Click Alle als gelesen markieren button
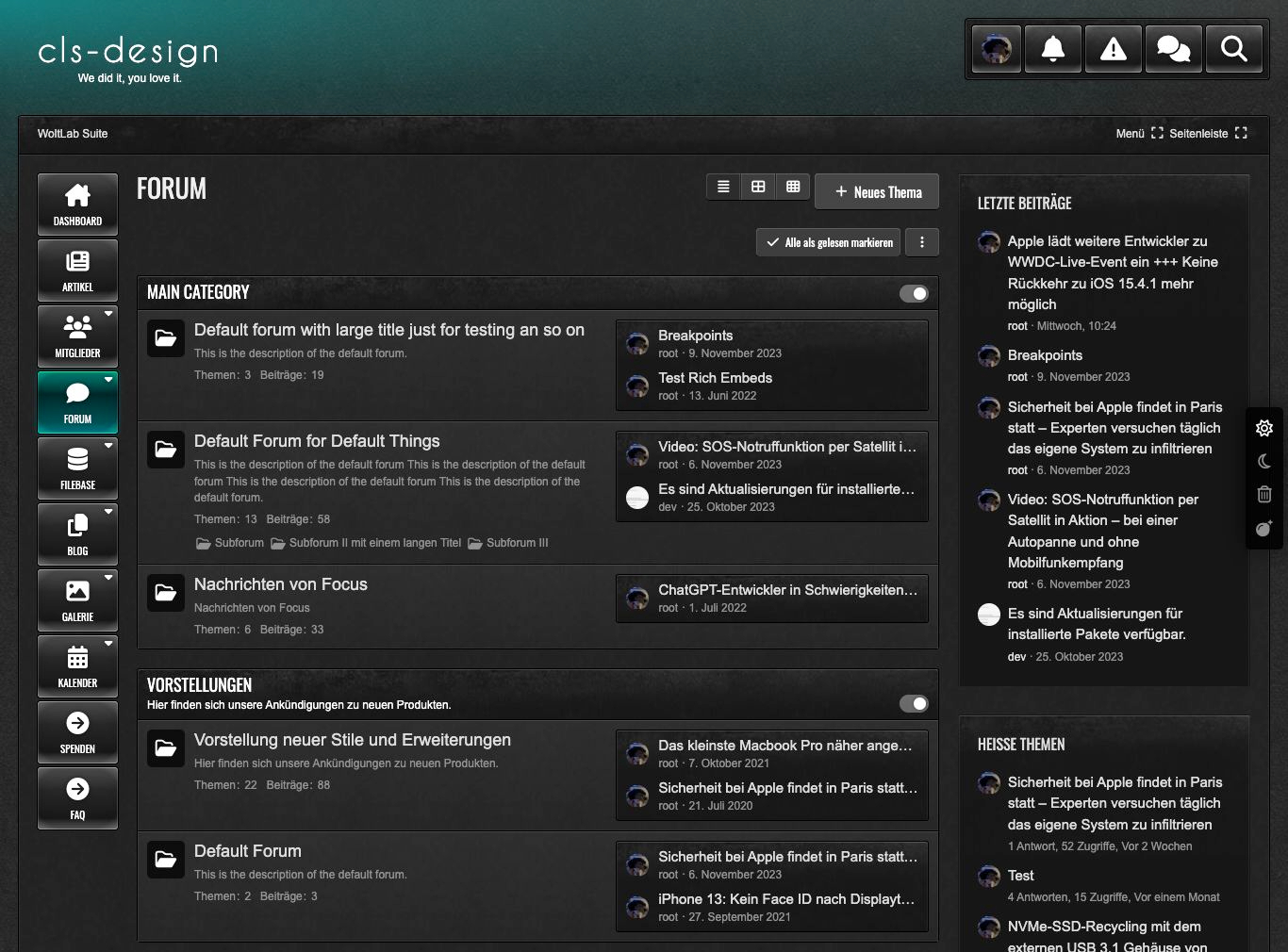1288x952 pixels. pyautogui.click(x=829, y=242)
